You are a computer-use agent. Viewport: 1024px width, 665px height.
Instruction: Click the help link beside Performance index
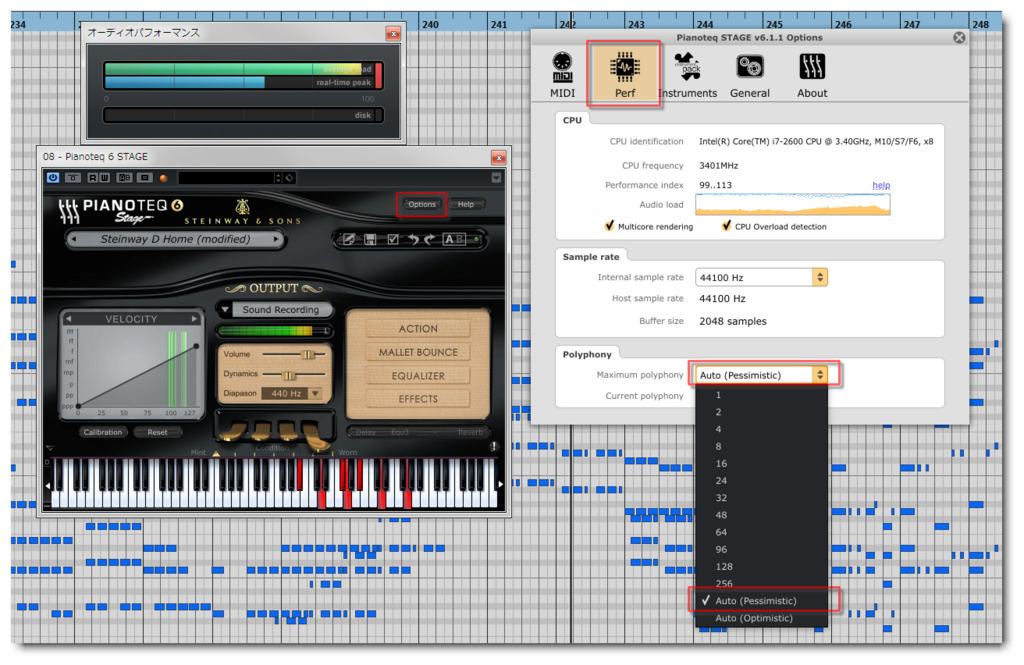coord(881,186)
